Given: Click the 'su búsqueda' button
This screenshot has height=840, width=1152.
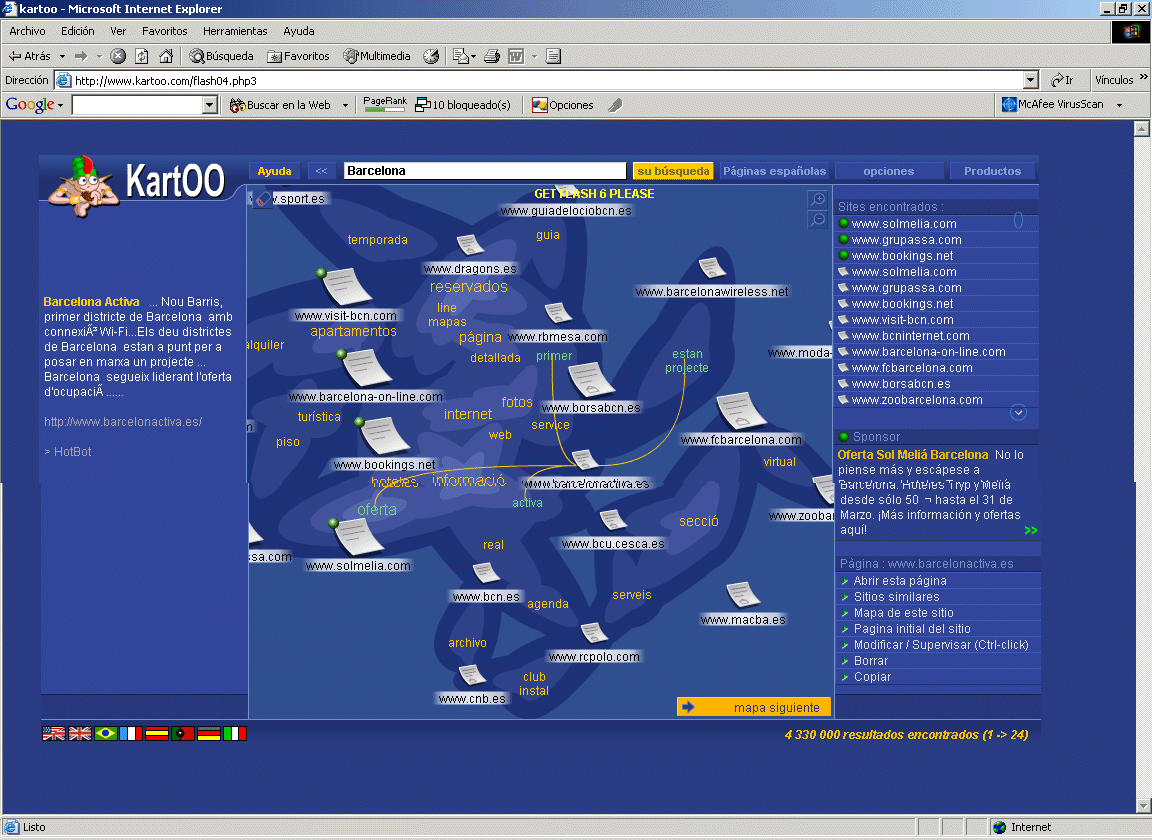Looking at the screenshot, I should [673, 171].
